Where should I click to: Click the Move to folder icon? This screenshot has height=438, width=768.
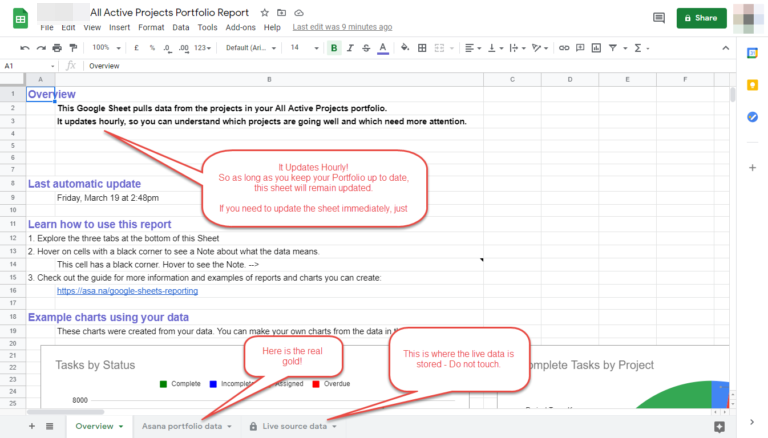coord(282,13)
